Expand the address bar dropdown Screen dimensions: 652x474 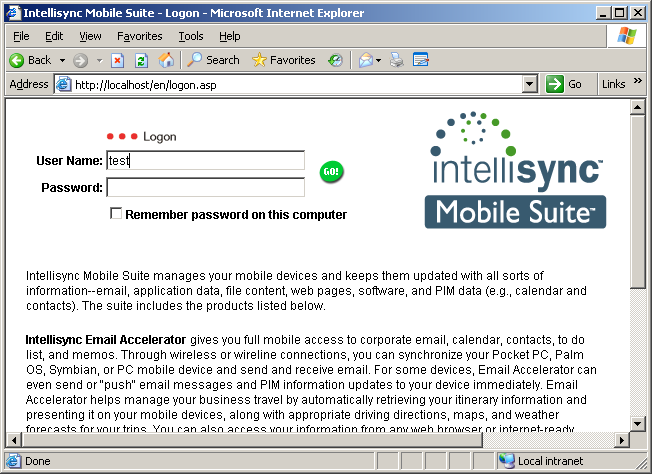pos(529,84)
